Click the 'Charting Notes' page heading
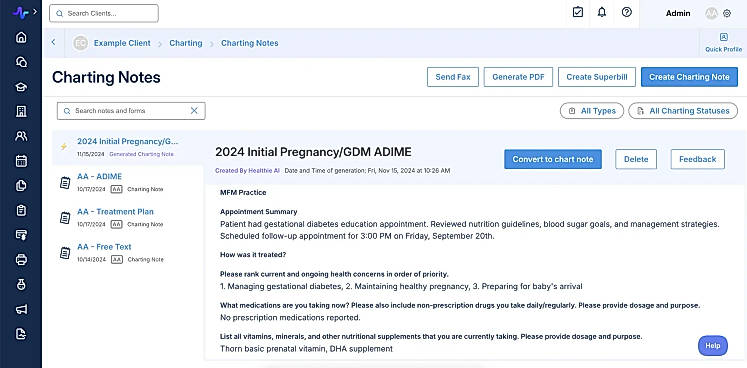 point(106,77)
